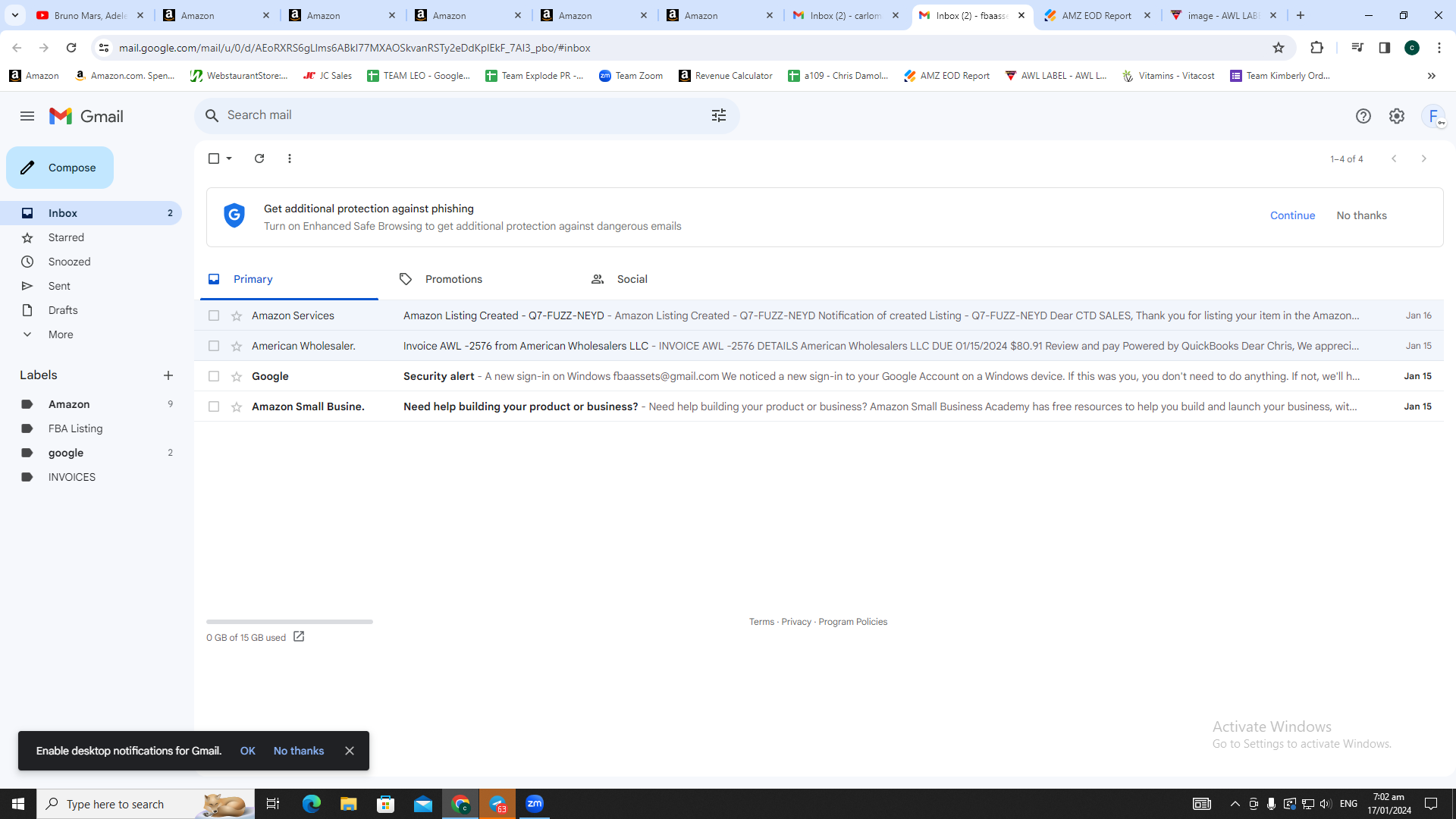1456x819 pixels.
Task: Open a new Chrome tab
Action: click(x=1301, y=15)
